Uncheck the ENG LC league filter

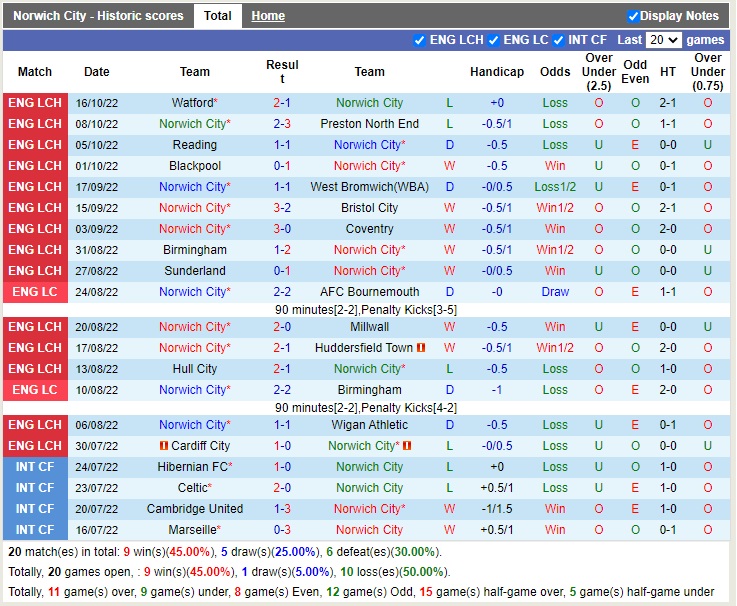493,40
